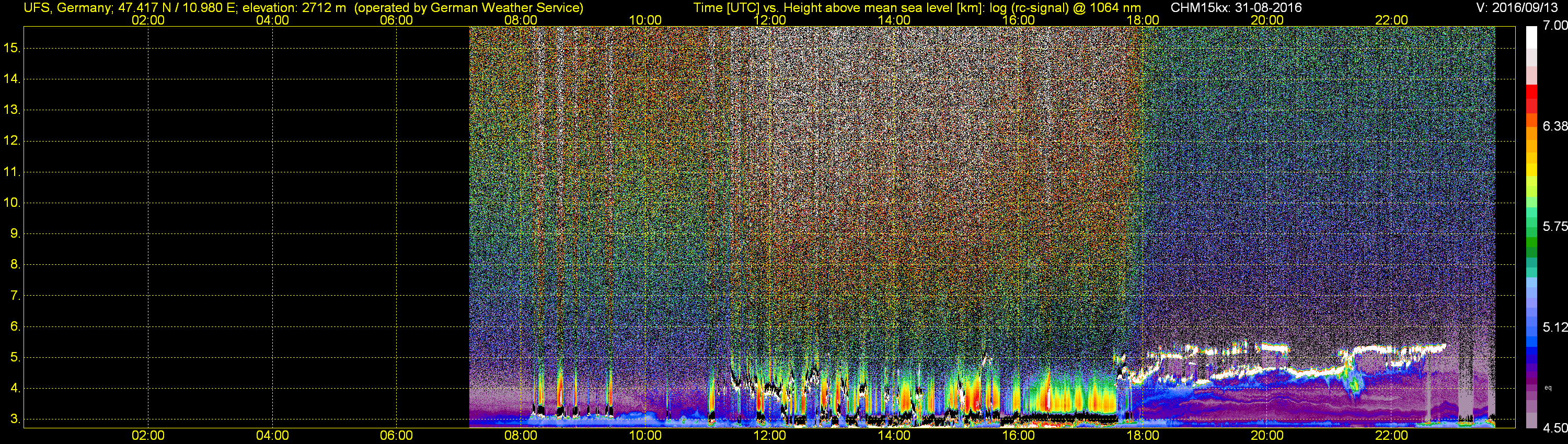Viewport: 1568px width, 444px height.
Task: Click the '12:00' label on the upper time axis
Action: coord(769,19)
